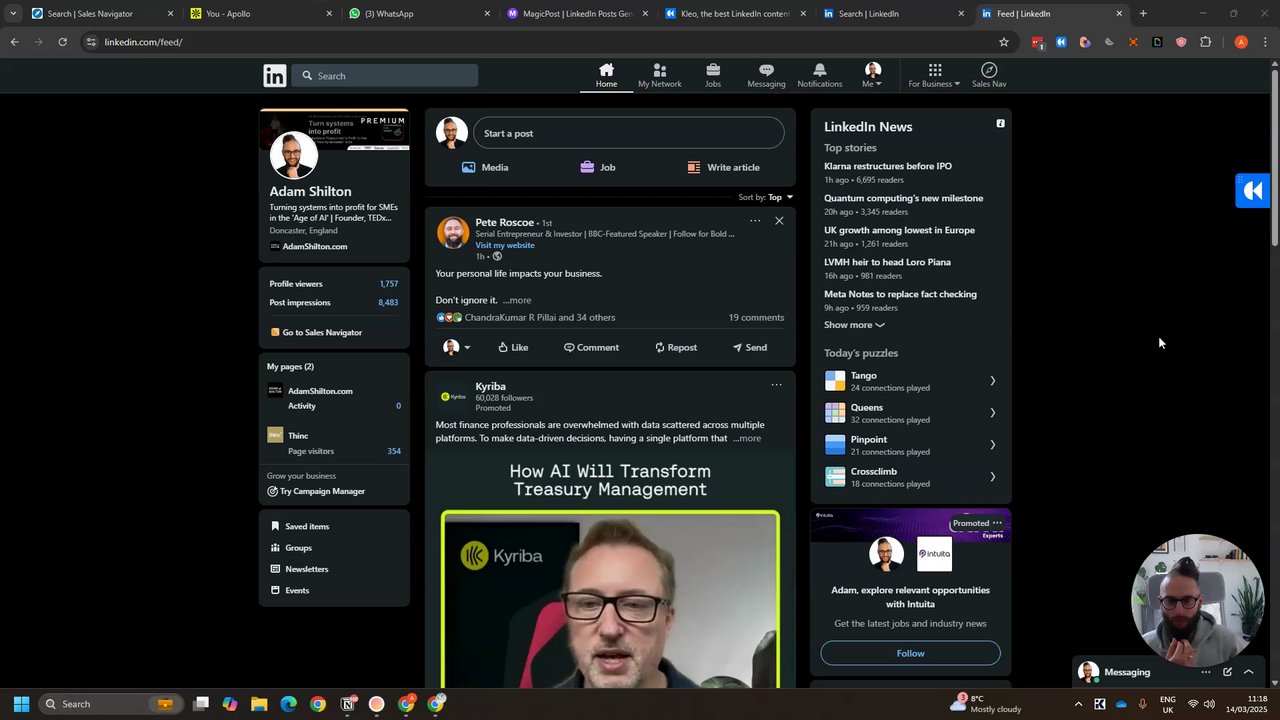
Task: Open Pete Roscoe's profile name
Action: click(504, 222)
